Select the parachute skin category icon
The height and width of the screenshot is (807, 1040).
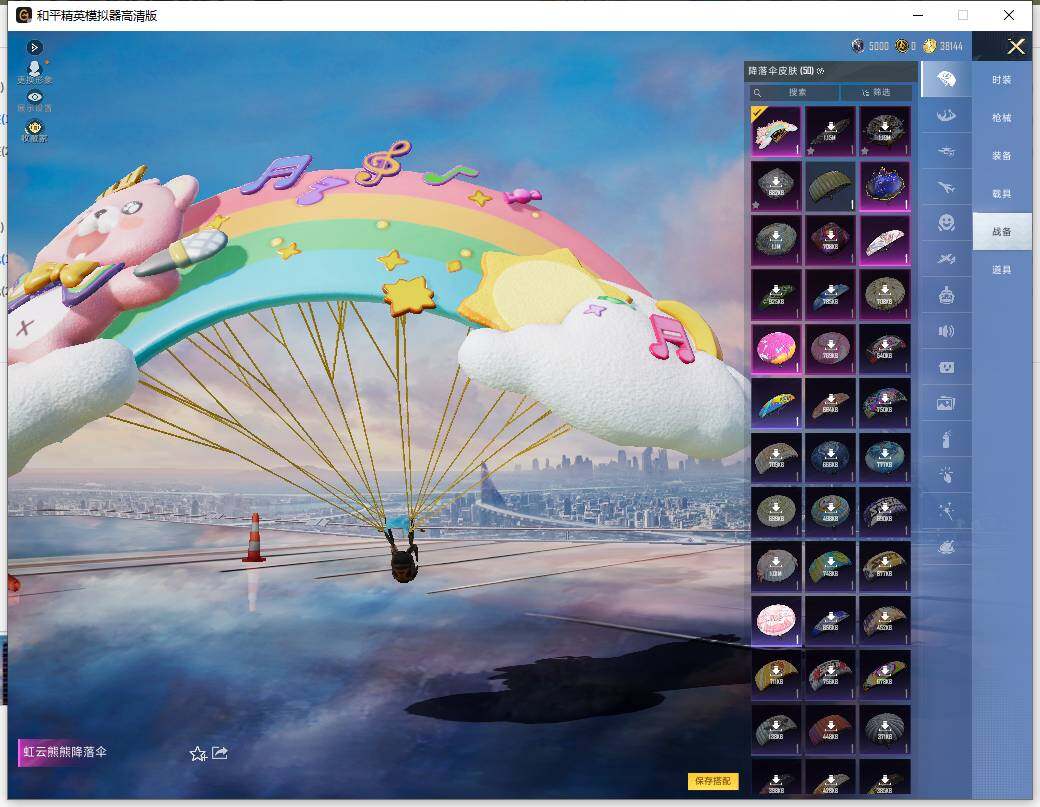pyautogui.click(x=946, y=80)
